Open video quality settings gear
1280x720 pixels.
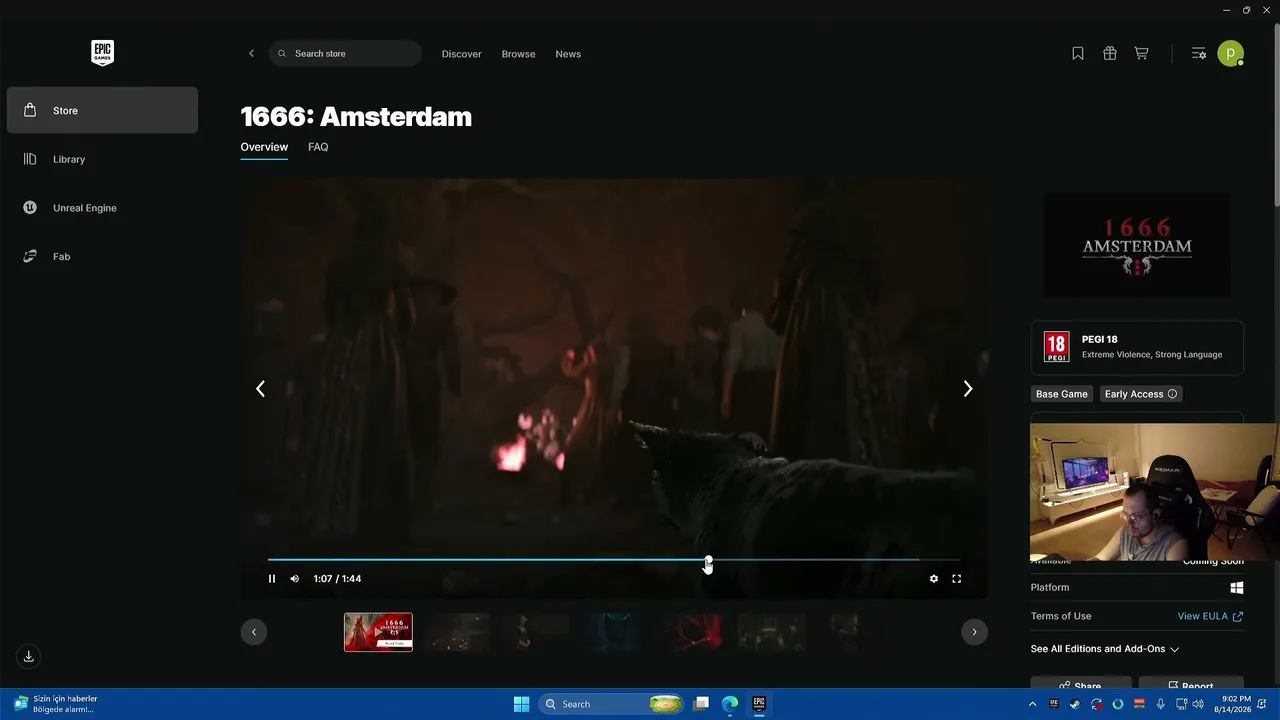point(934,579)
